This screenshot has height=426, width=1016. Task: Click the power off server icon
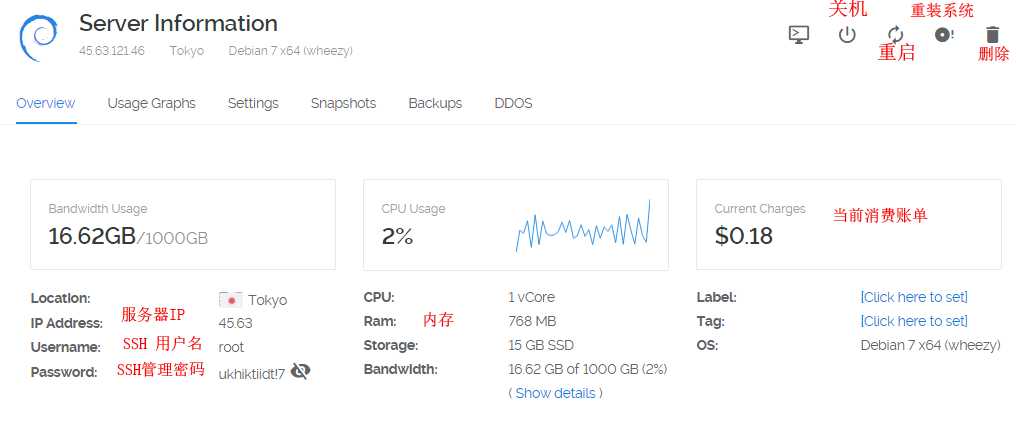[x=847, y=35]
